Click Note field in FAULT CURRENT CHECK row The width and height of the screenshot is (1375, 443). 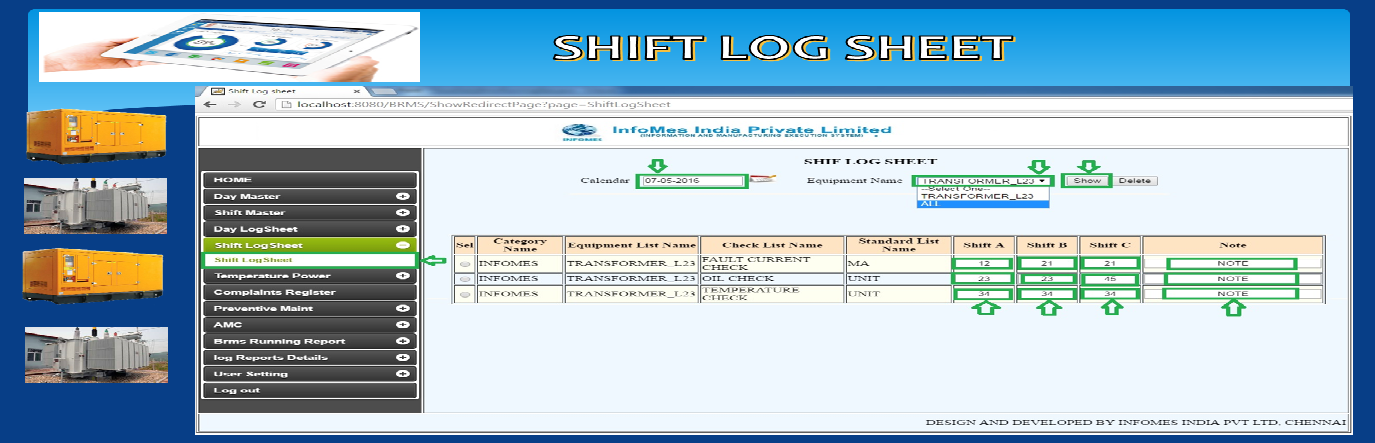click(1232, 263)
